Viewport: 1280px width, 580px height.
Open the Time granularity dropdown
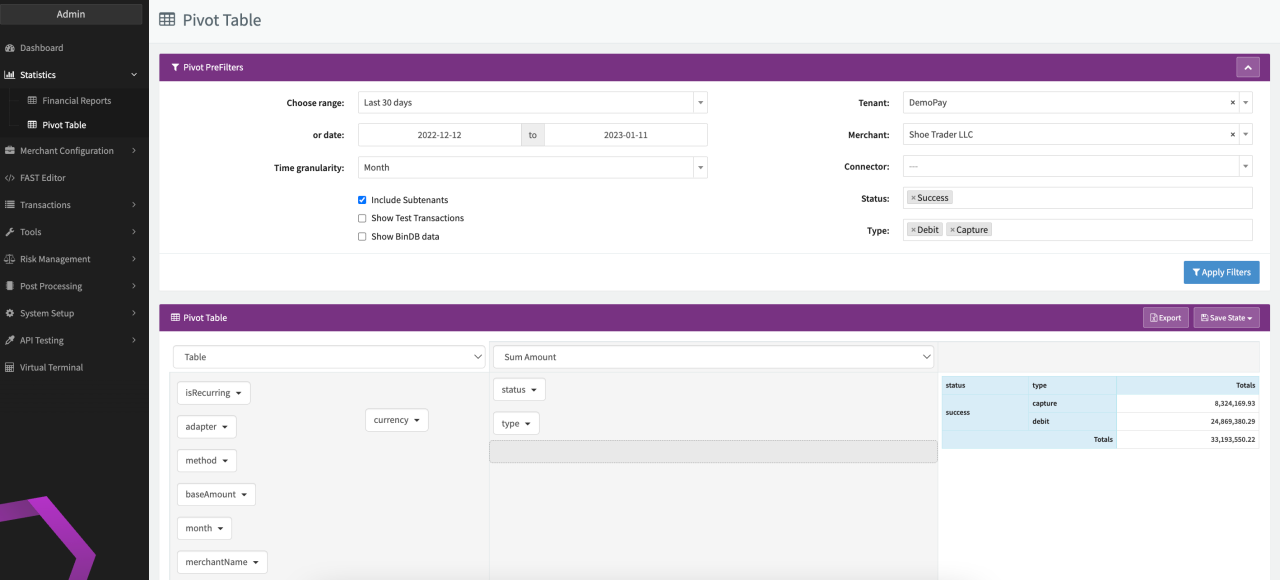[532, 168]
